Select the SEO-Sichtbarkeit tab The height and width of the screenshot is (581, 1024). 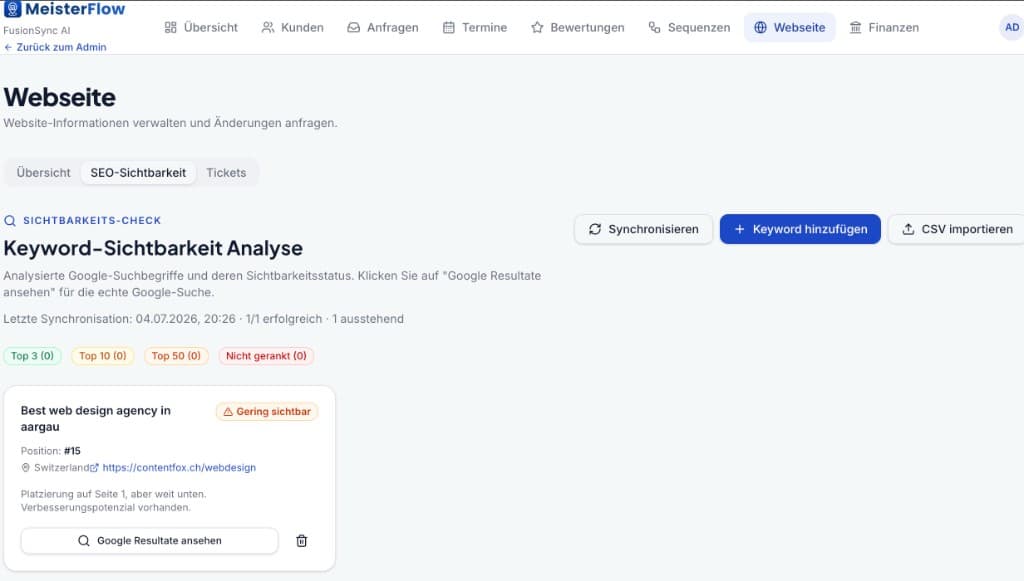click(138, 172)
